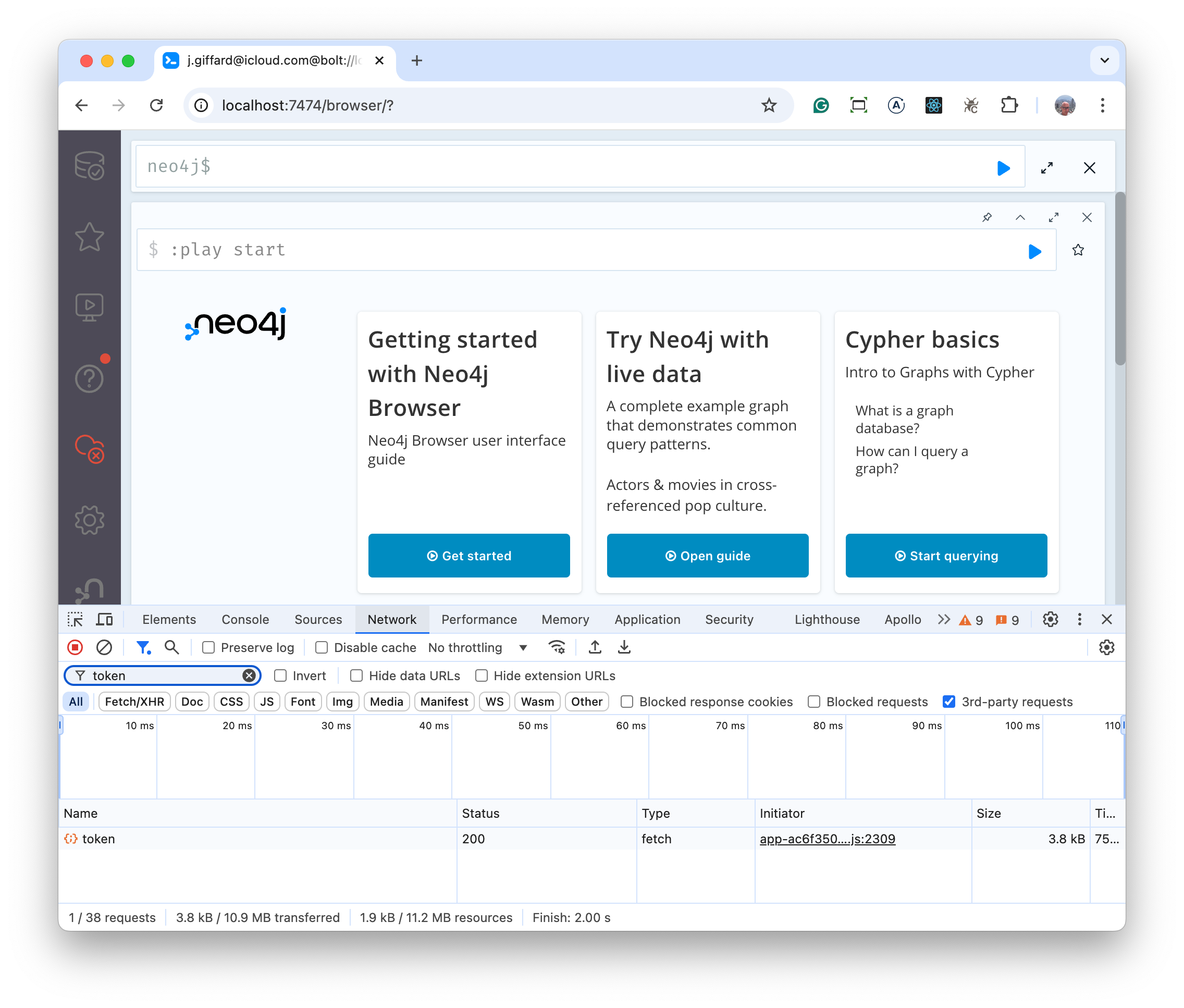Clear the token filter text
The width and height of the screenshot is (1184, 1008).
249,675
